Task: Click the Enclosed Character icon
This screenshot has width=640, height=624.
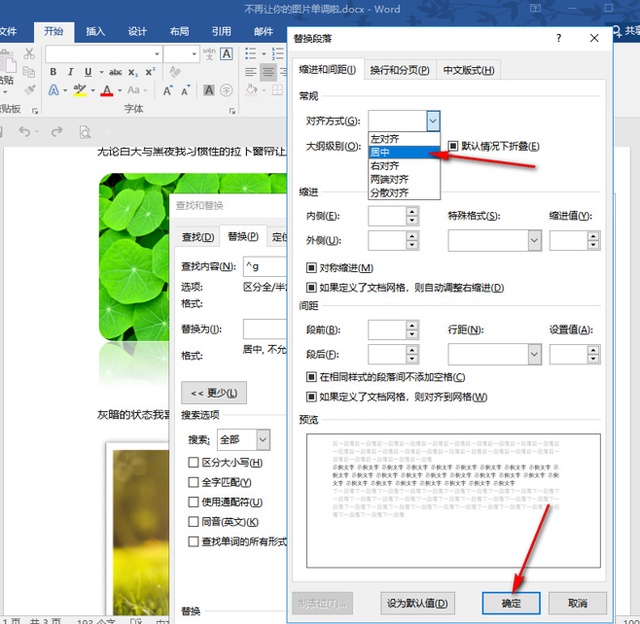Action: (226, 90)
